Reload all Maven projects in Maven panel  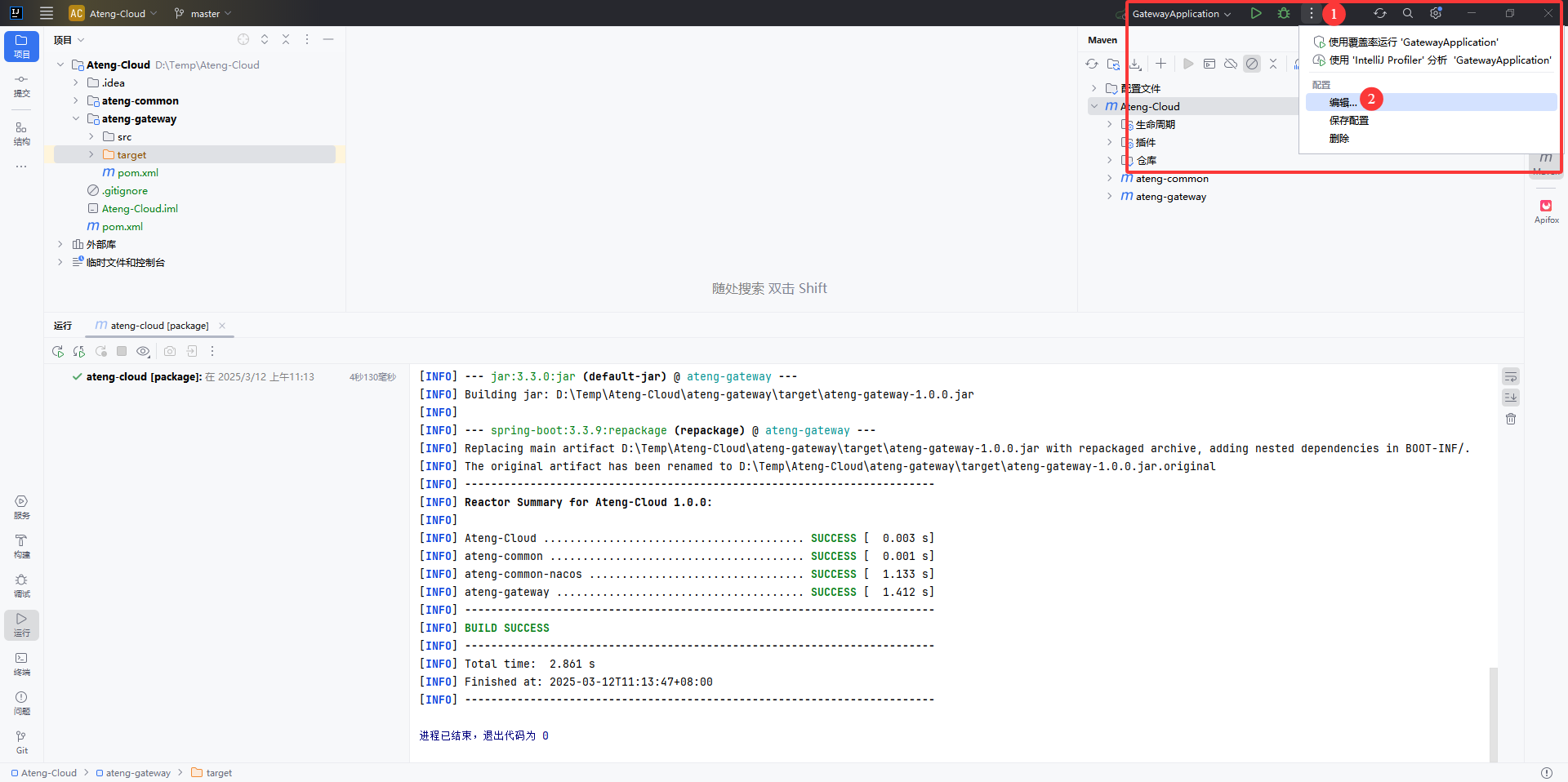1092,64
